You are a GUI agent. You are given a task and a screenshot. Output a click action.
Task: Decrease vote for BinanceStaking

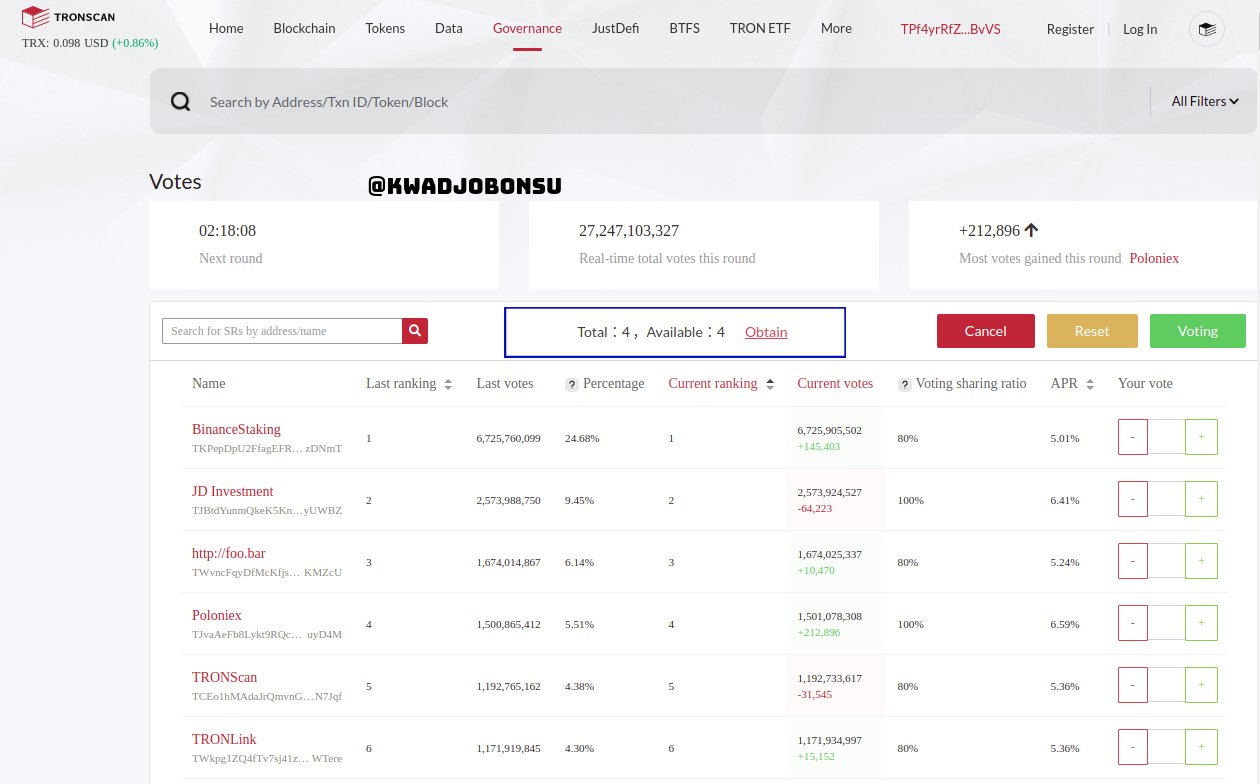click(1132, 437)
